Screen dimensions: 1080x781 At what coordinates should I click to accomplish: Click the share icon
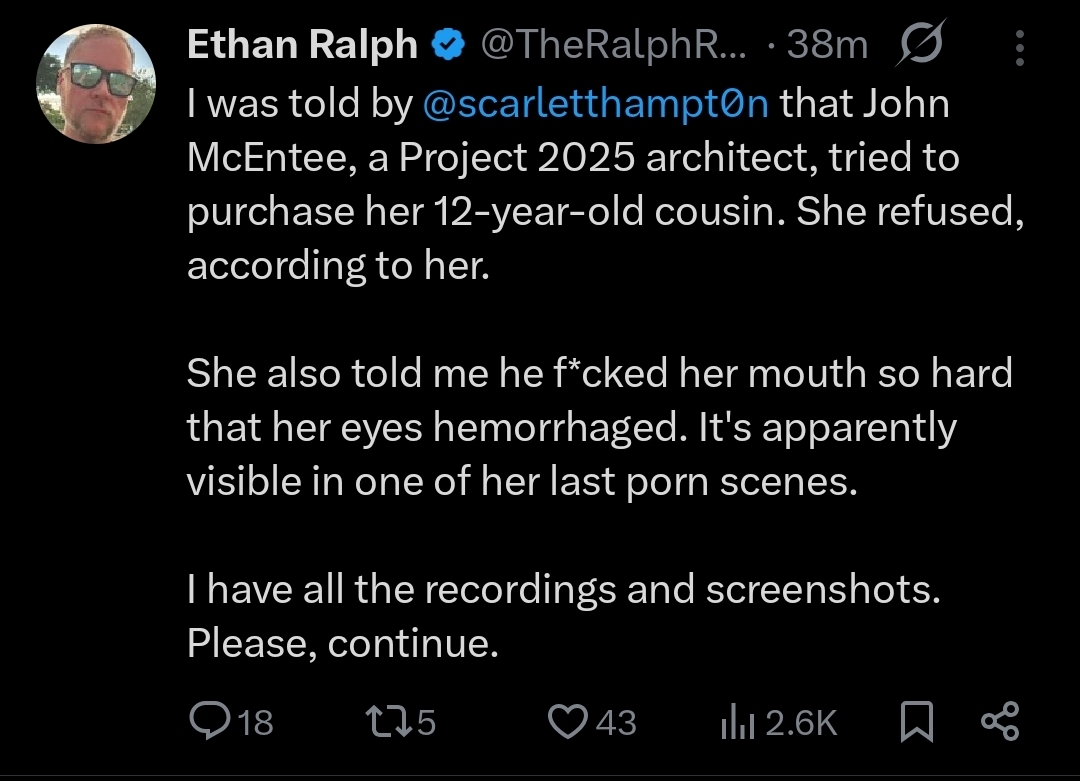(1000, 721)
